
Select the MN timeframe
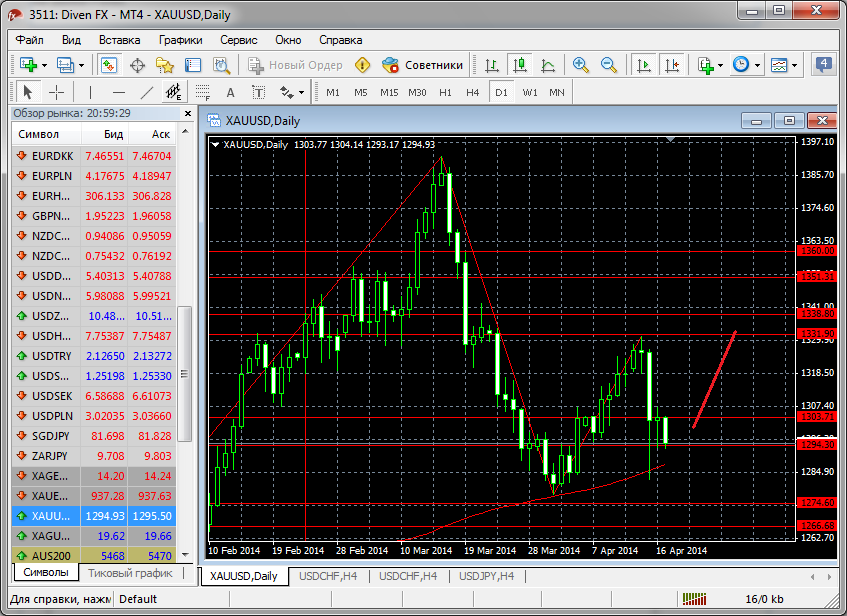pyautogui.click(x=557, y=92)
